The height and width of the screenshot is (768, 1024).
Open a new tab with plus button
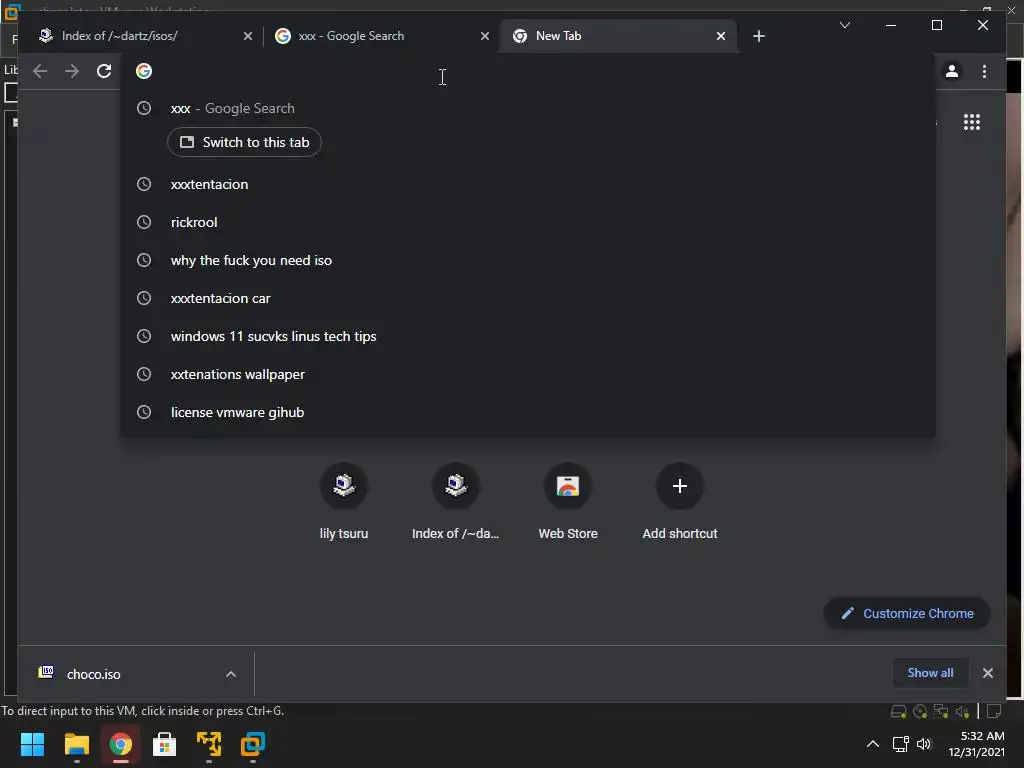[x=758, y=36]
